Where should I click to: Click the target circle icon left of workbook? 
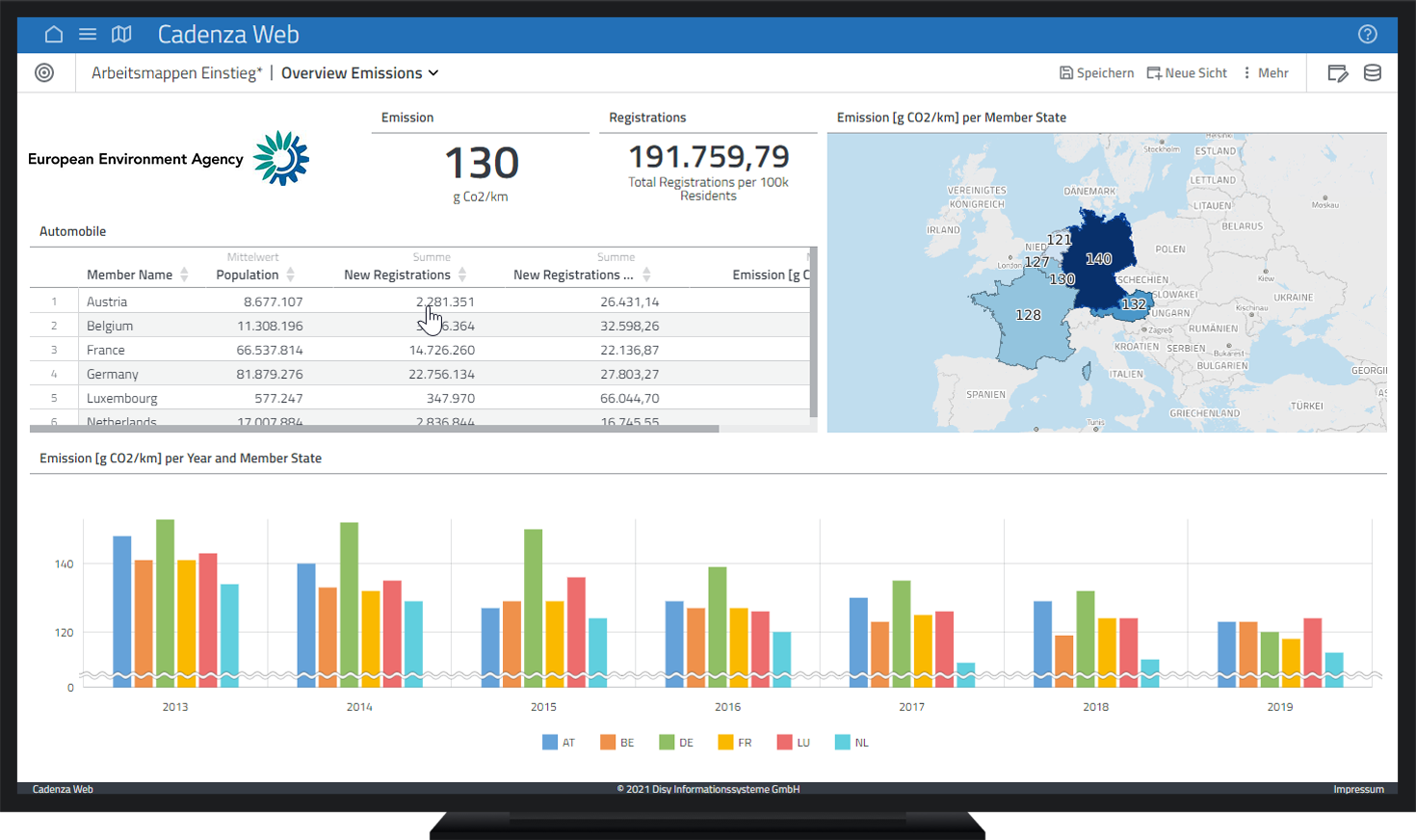pyautogui.click(x=44, y=73)
